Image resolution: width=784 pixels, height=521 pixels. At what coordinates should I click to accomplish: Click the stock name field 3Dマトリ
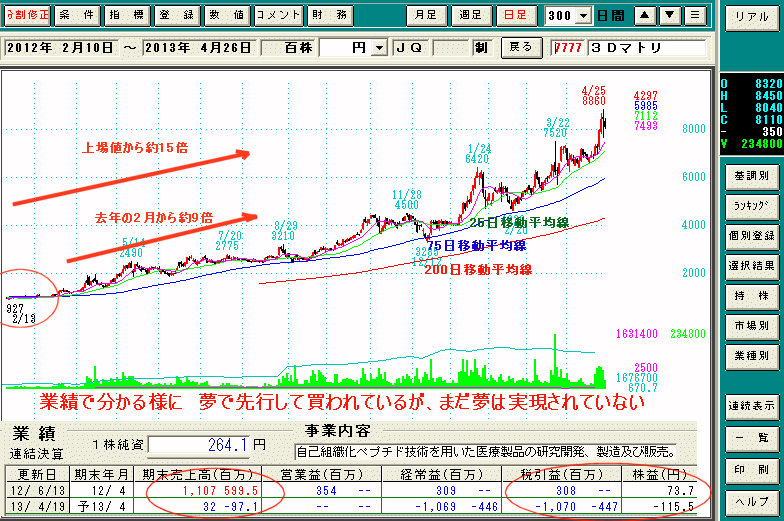pyautogui.click(x=646, y=48)
